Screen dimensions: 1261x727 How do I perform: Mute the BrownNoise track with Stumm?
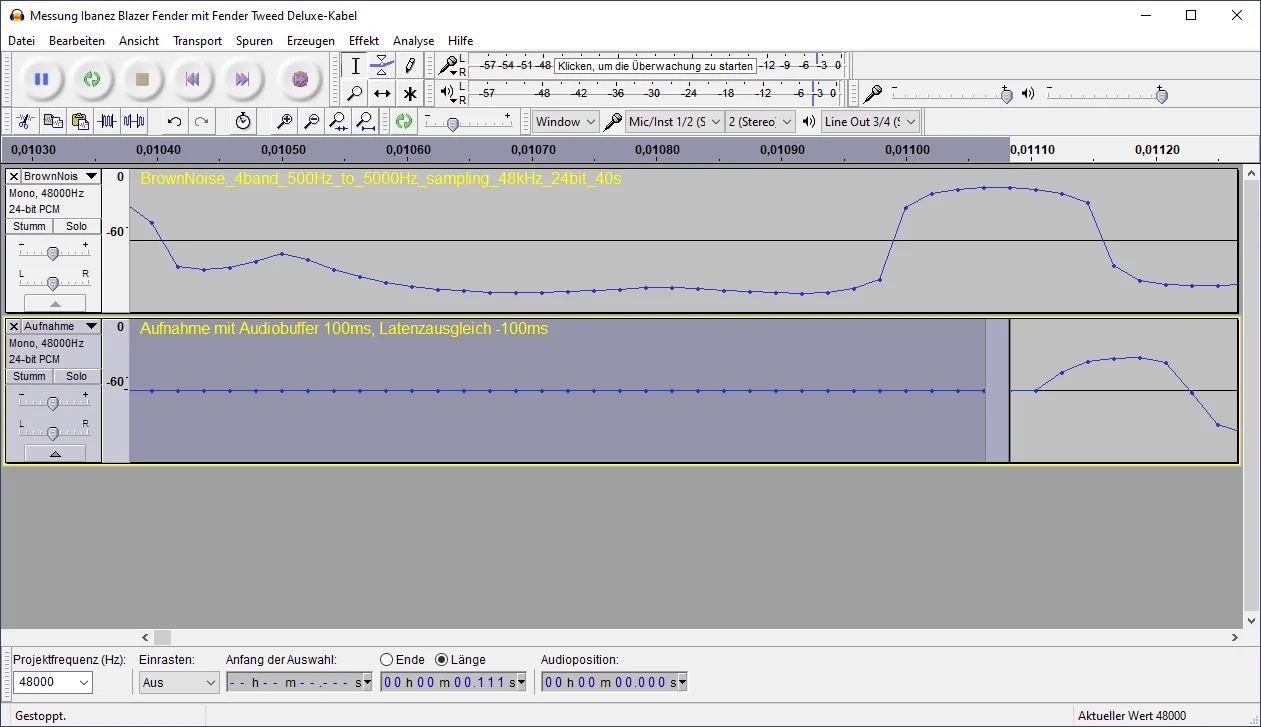(29, 226)
